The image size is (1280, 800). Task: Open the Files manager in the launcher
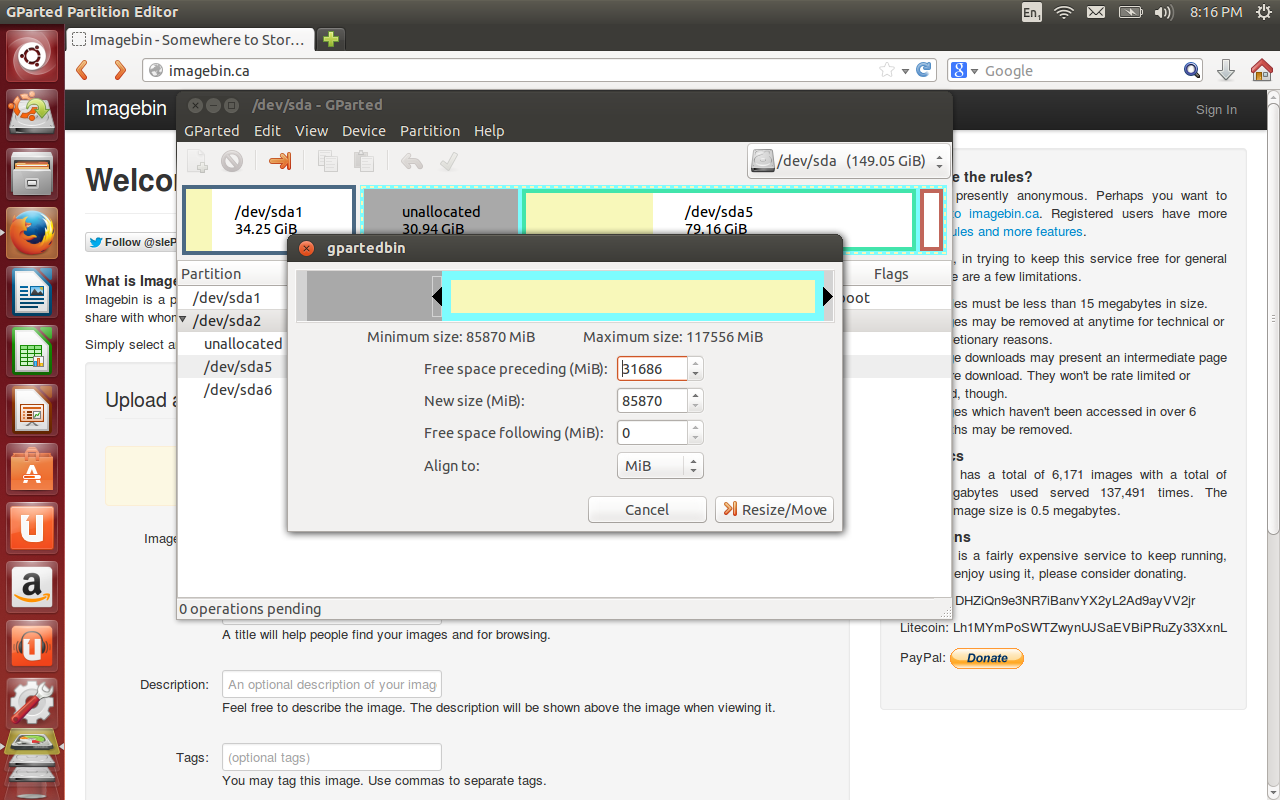[x=32, y=175]
